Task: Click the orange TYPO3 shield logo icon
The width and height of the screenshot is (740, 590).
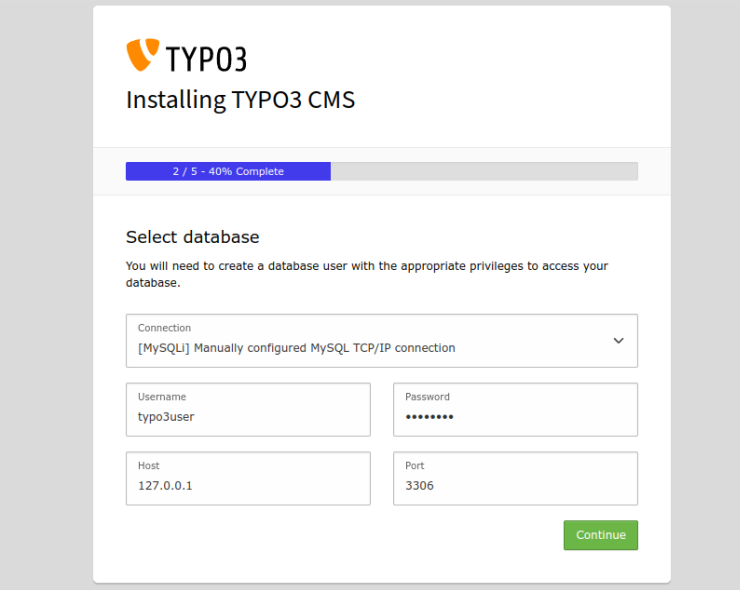Action: (141, 55)
